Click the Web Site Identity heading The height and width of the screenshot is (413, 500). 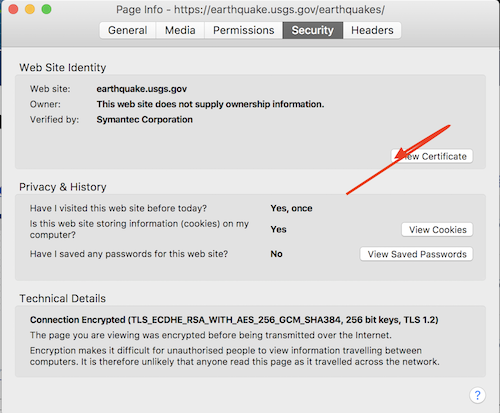point(63,68)
